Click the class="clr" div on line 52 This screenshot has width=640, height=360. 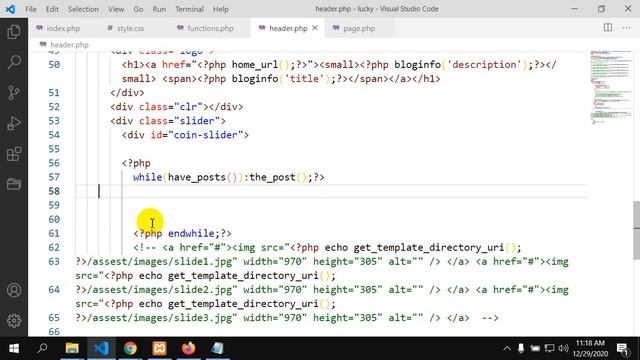(177, 107)
